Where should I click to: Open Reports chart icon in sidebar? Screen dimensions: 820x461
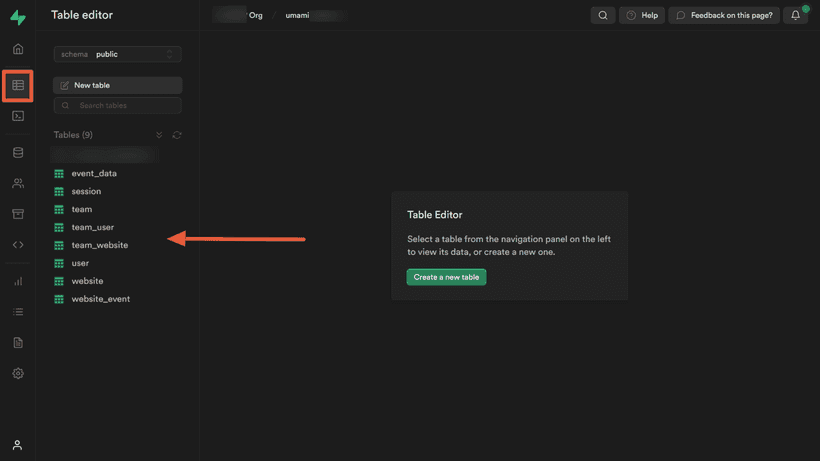[x=18, y=281]
